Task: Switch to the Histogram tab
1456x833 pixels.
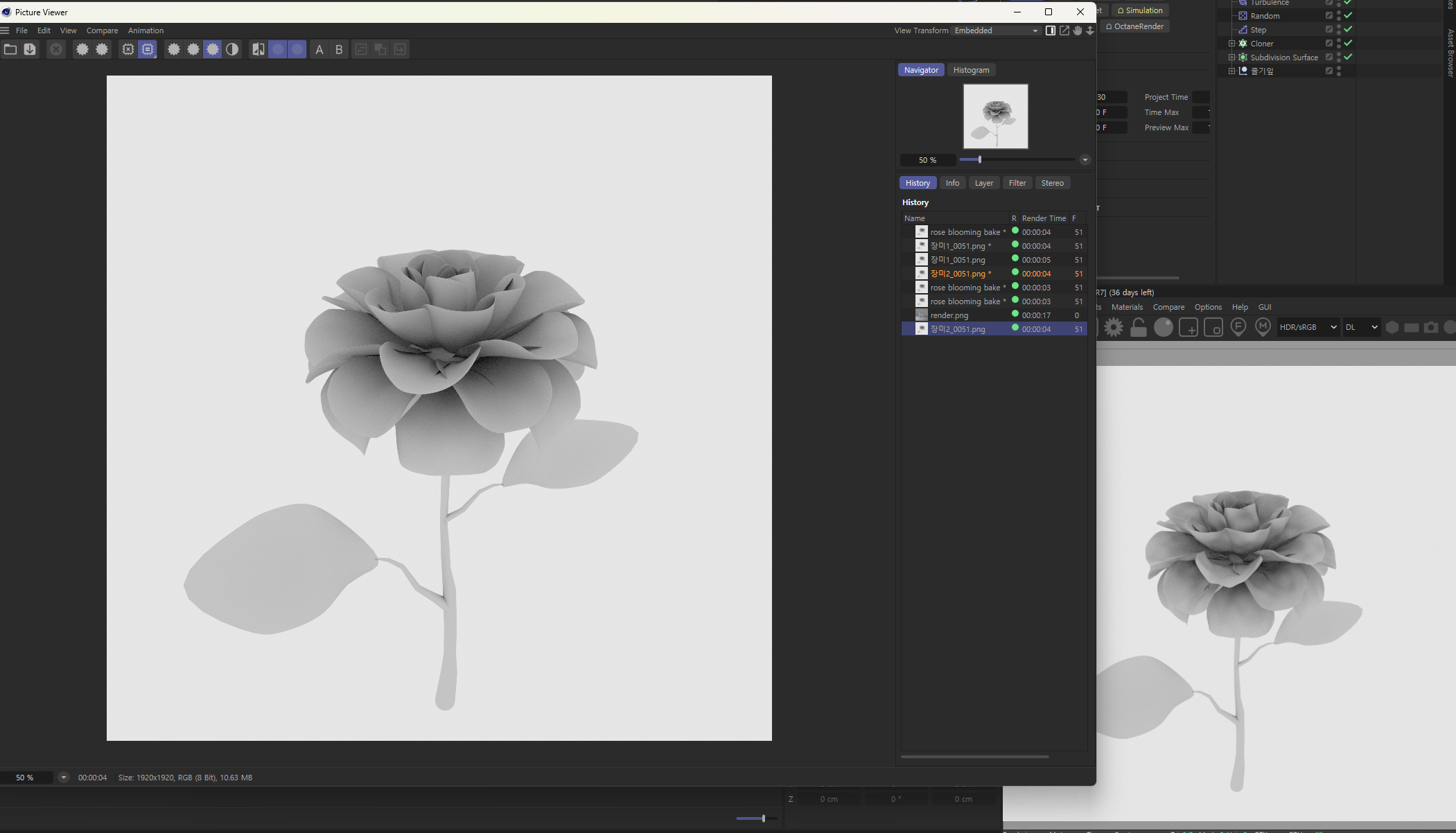Action: tap(971, 70)
